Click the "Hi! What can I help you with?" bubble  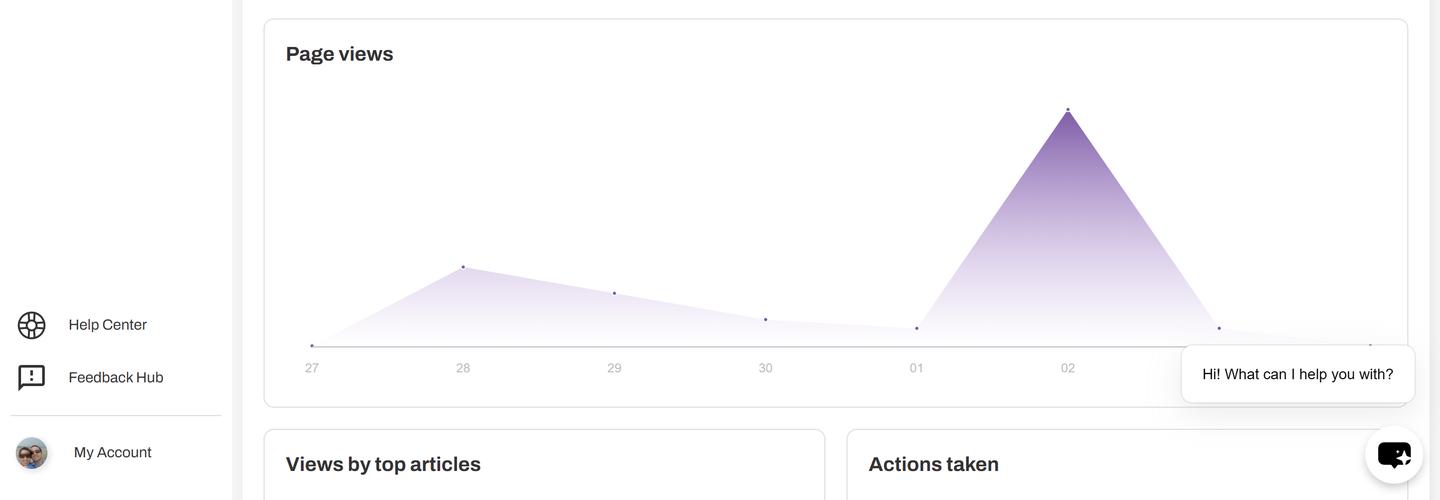point(1297,374)
